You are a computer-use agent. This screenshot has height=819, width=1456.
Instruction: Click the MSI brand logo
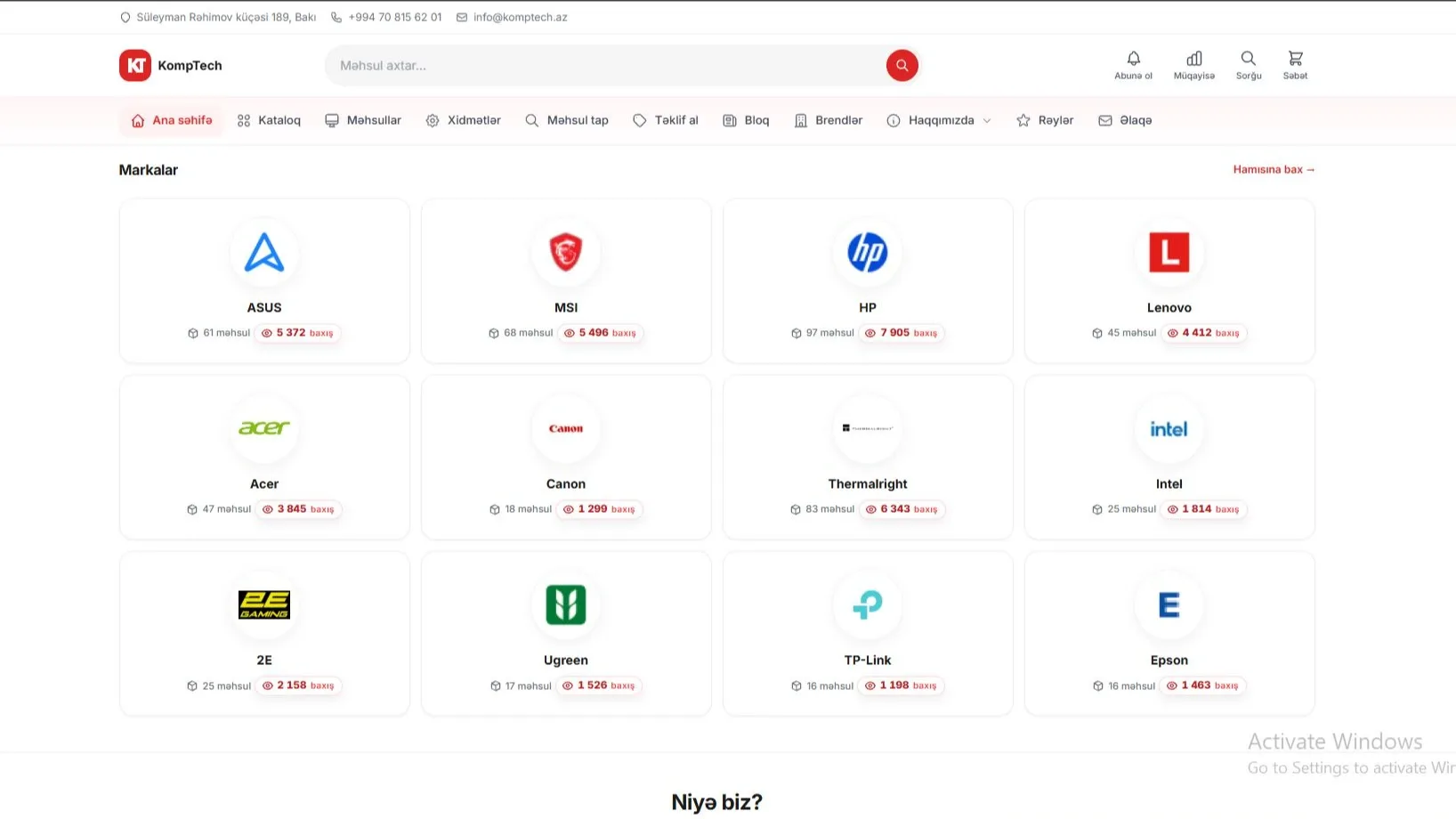pos(566,252)
